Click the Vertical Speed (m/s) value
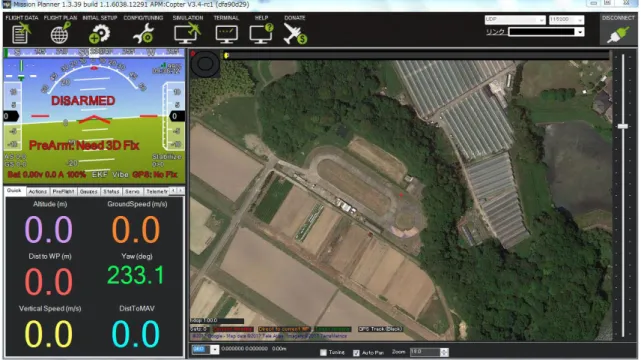Screen dimensions: 641x360 tap(49, 334)
